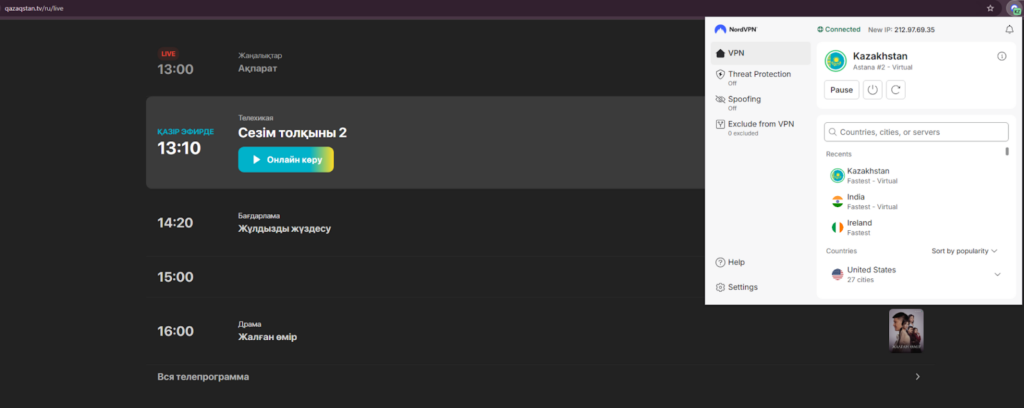Click the Spoofing eye-slash icon
Image resolution: width=1024 pixels, height=408 pixels.
[720, 99]
